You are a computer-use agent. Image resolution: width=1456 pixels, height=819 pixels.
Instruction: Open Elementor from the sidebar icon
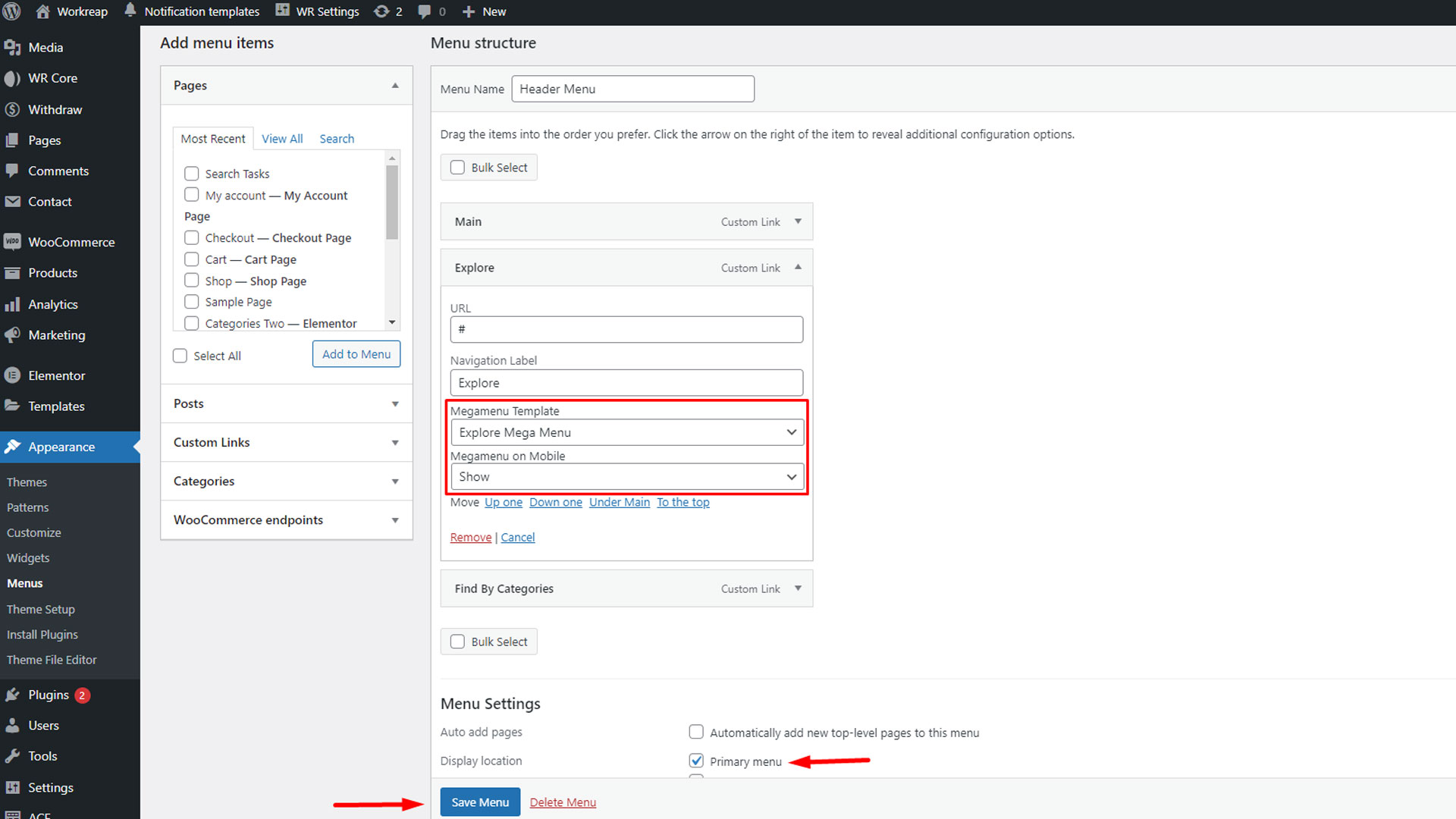pos(12,375)
